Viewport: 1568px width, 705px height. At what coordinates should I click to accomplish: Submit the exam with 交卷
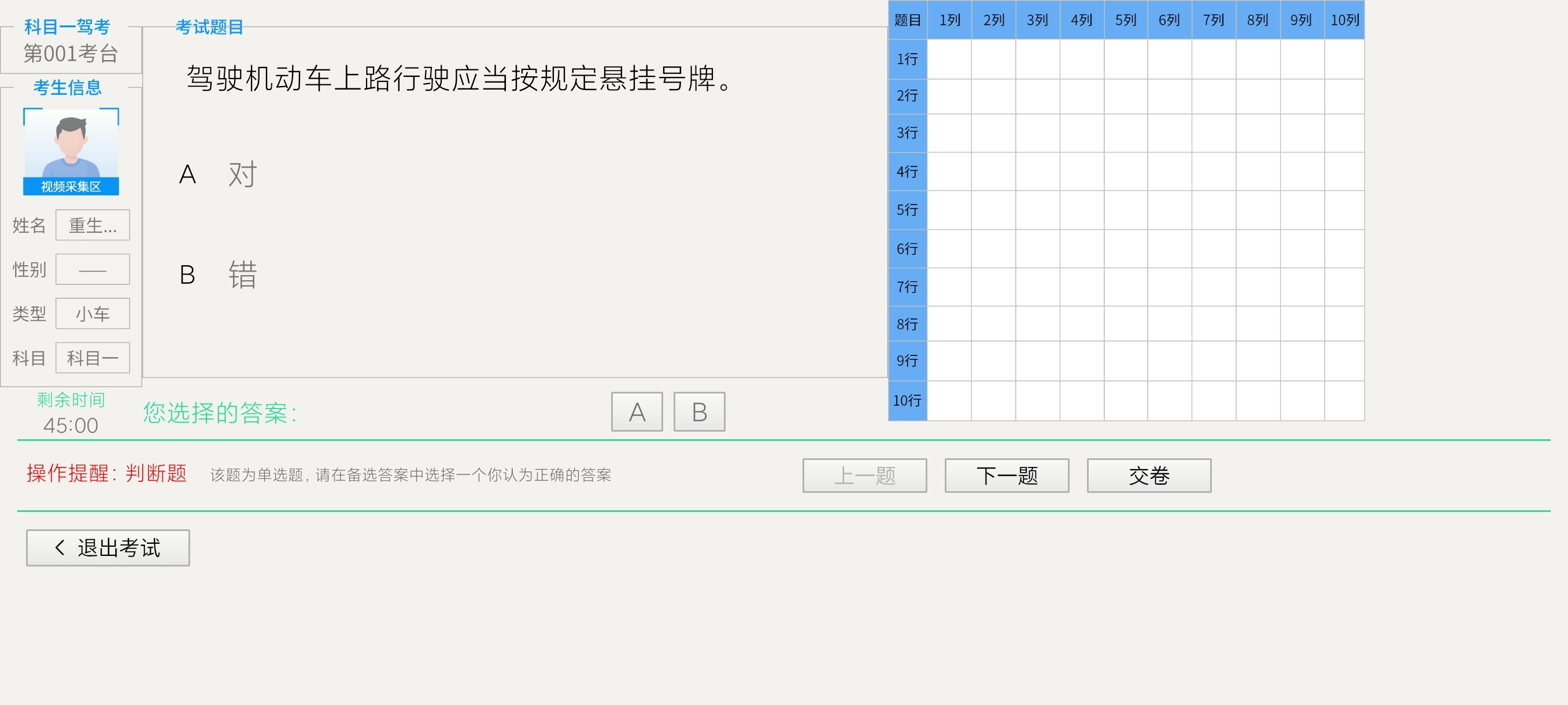point(1149,475)
